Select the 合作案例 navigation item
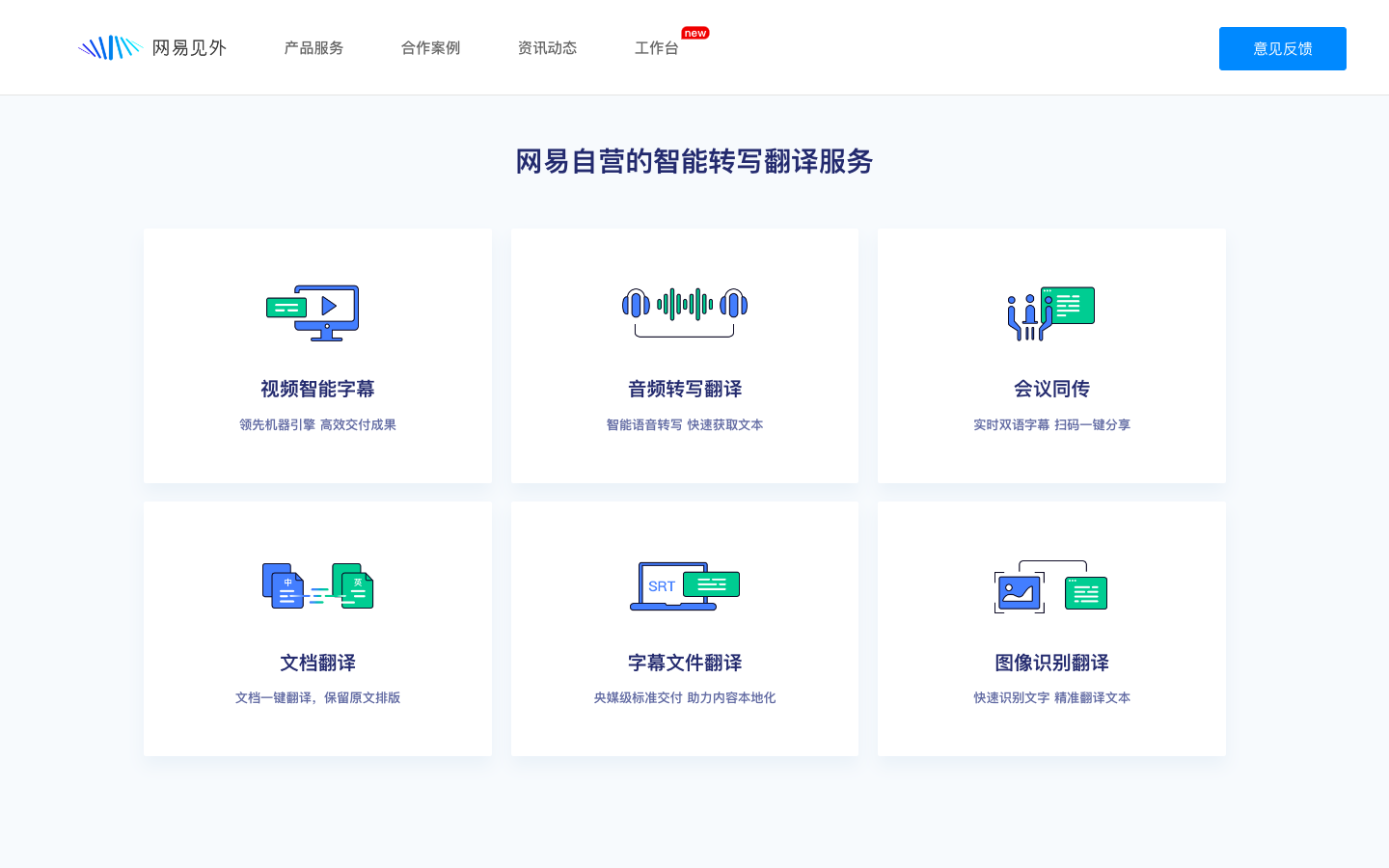 [429, 48]
